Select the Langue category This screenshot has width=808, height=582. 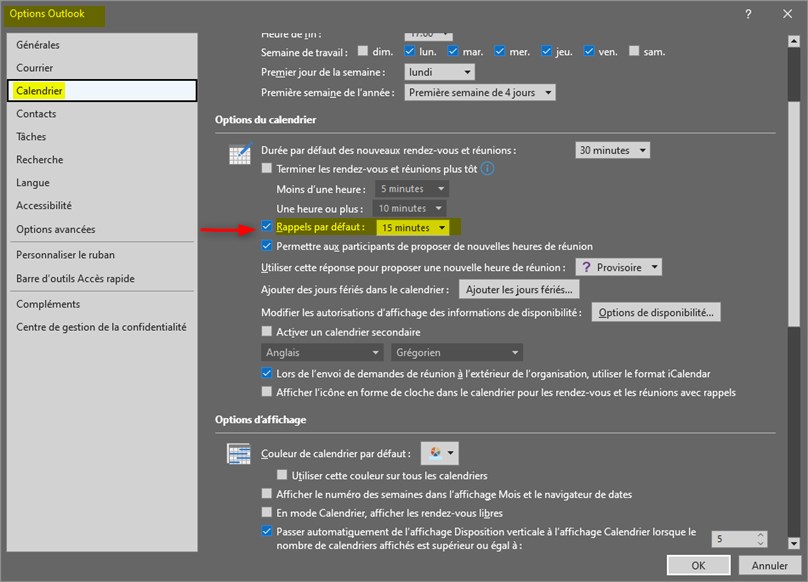(x=102, y=182)
